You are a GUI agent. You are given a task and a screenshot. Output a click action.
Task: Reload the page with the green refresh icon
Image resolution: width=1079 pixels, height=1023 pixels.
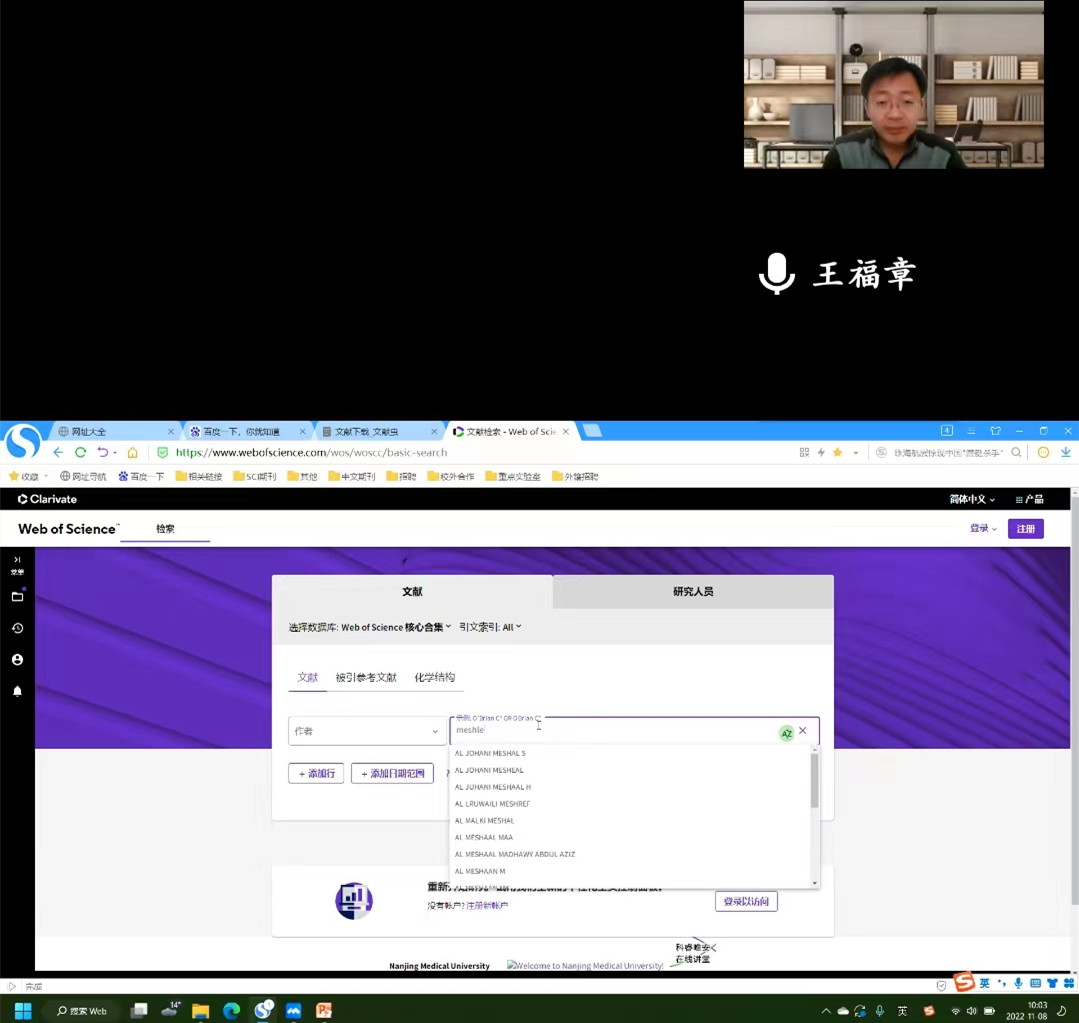click(81, 452)
